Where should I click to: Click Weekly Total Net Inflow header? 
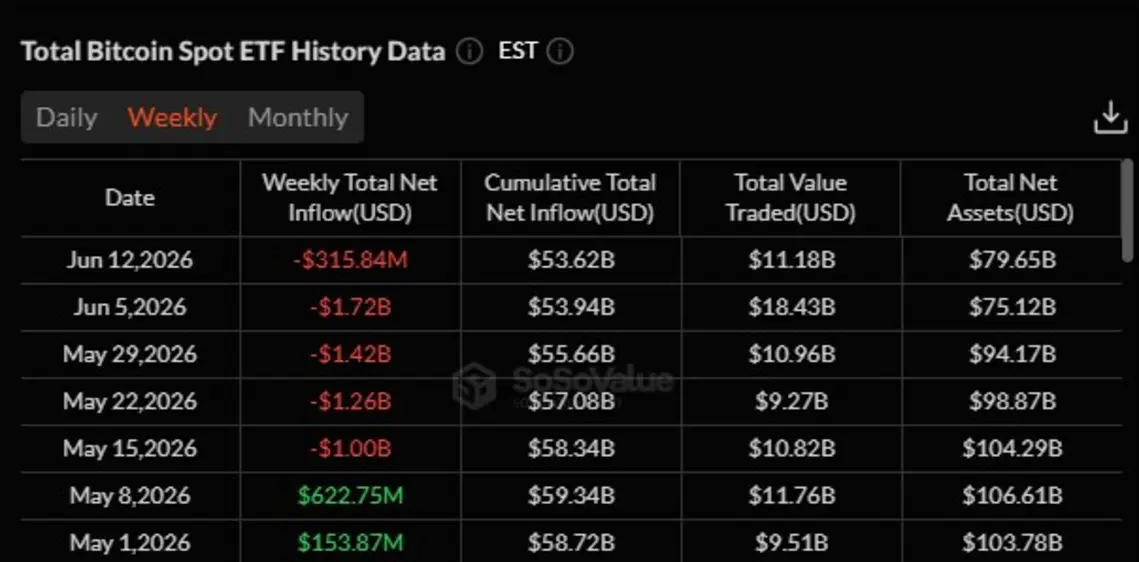(x=349, y=197)
